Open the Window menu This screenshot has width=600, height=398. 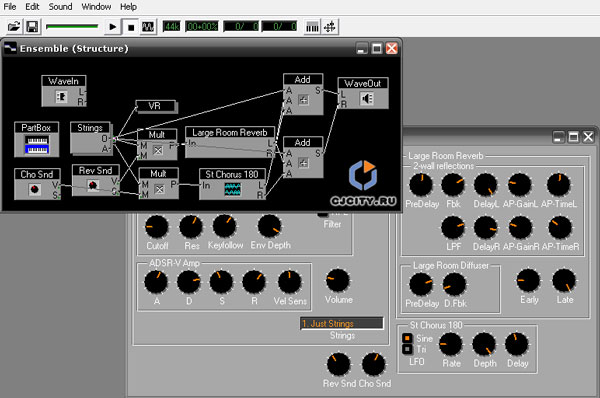tap(96, 7)
